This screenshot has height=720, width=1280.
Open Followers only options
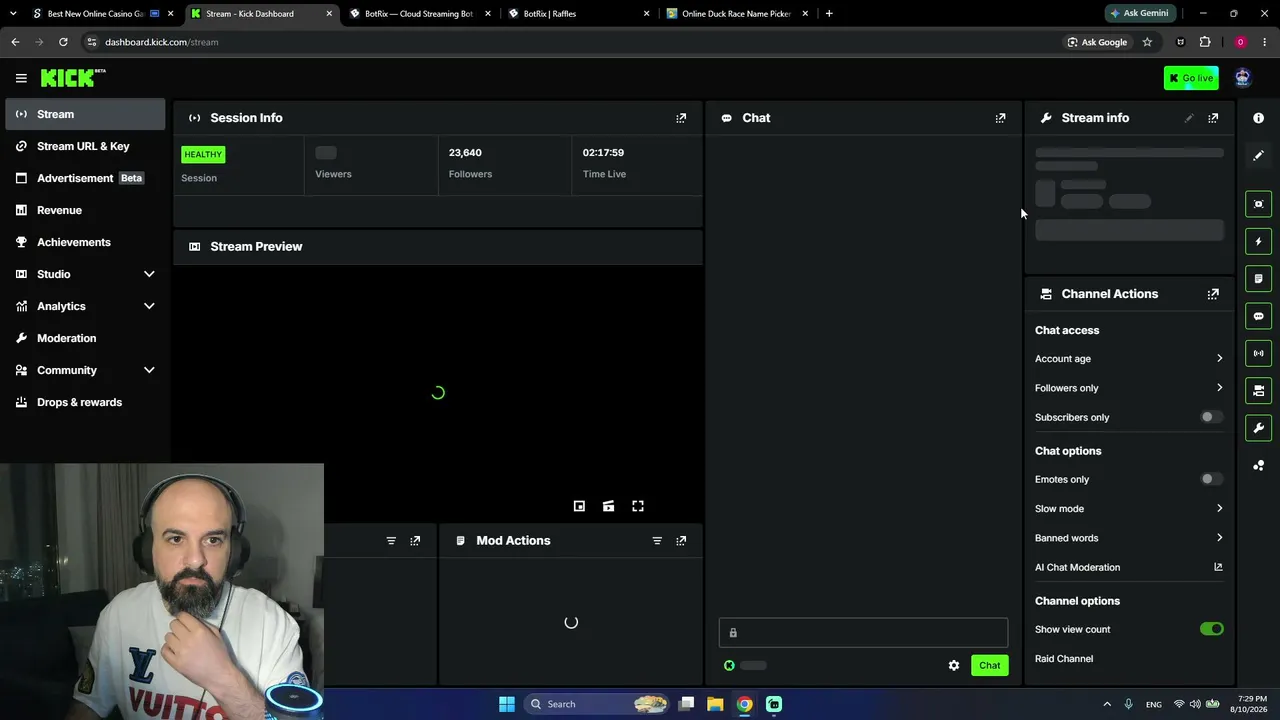tap(1129, 388)
